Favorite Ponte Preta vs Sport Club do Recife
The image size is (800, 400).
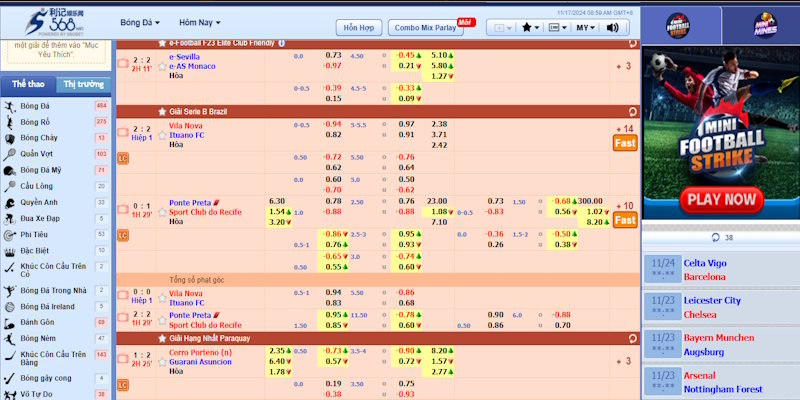(162, 212)
